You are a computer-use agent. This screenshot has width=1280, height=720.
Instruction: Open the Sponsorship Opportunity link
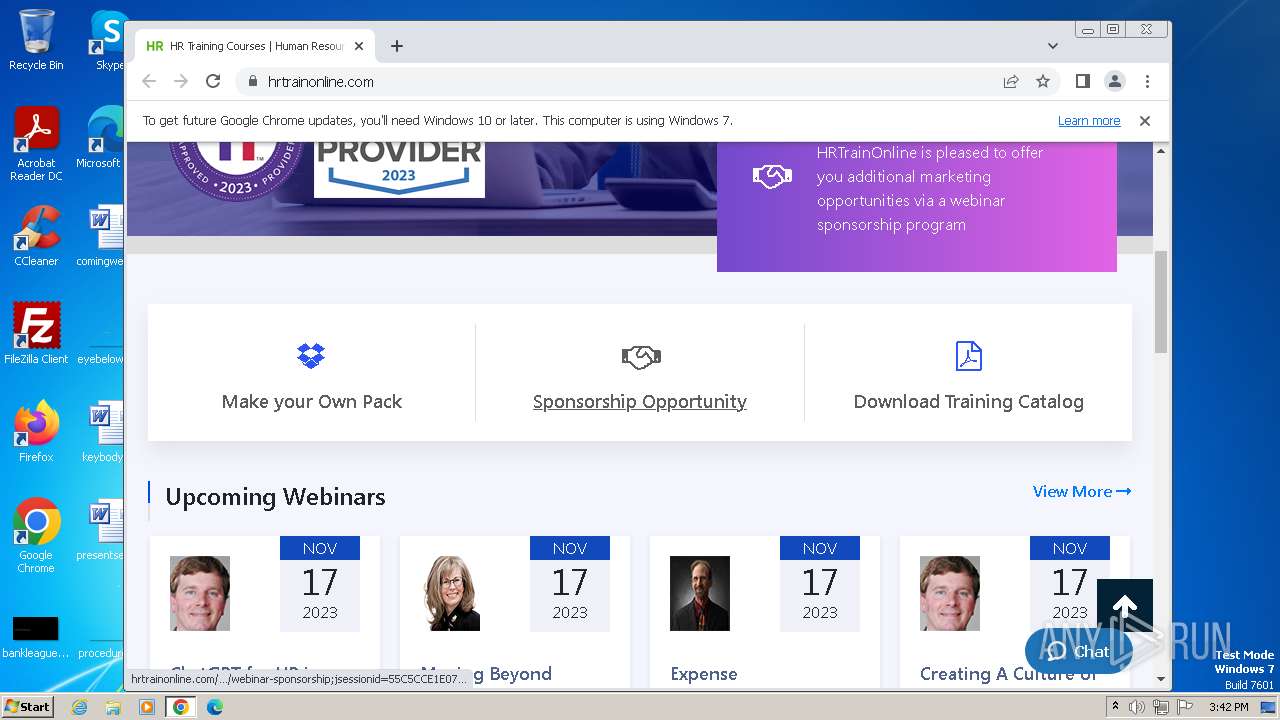(640, 402)
